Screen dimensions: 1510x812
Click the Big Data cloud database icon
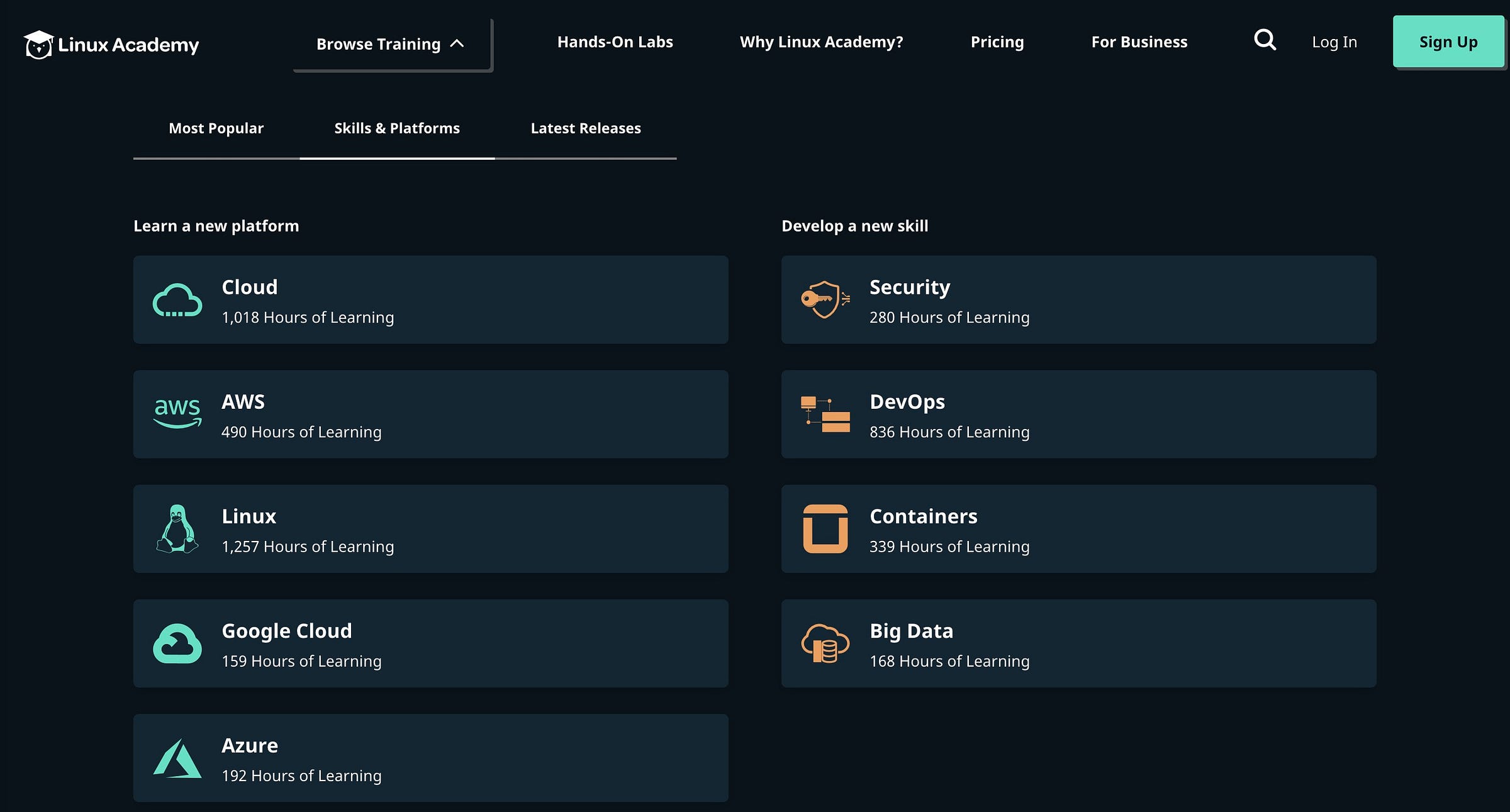point(825,643)
